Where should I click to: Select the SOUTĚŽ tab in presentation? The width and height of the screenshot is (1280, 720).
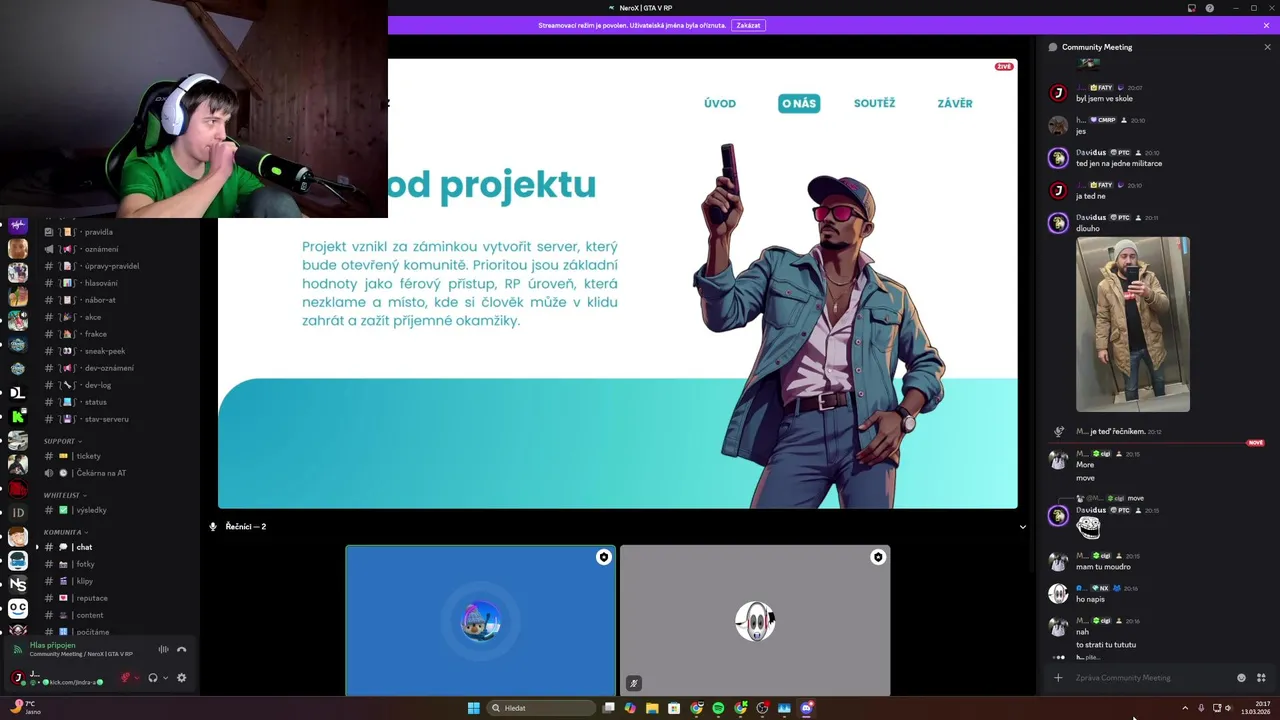pyautogui.click(x=874, y=103)
